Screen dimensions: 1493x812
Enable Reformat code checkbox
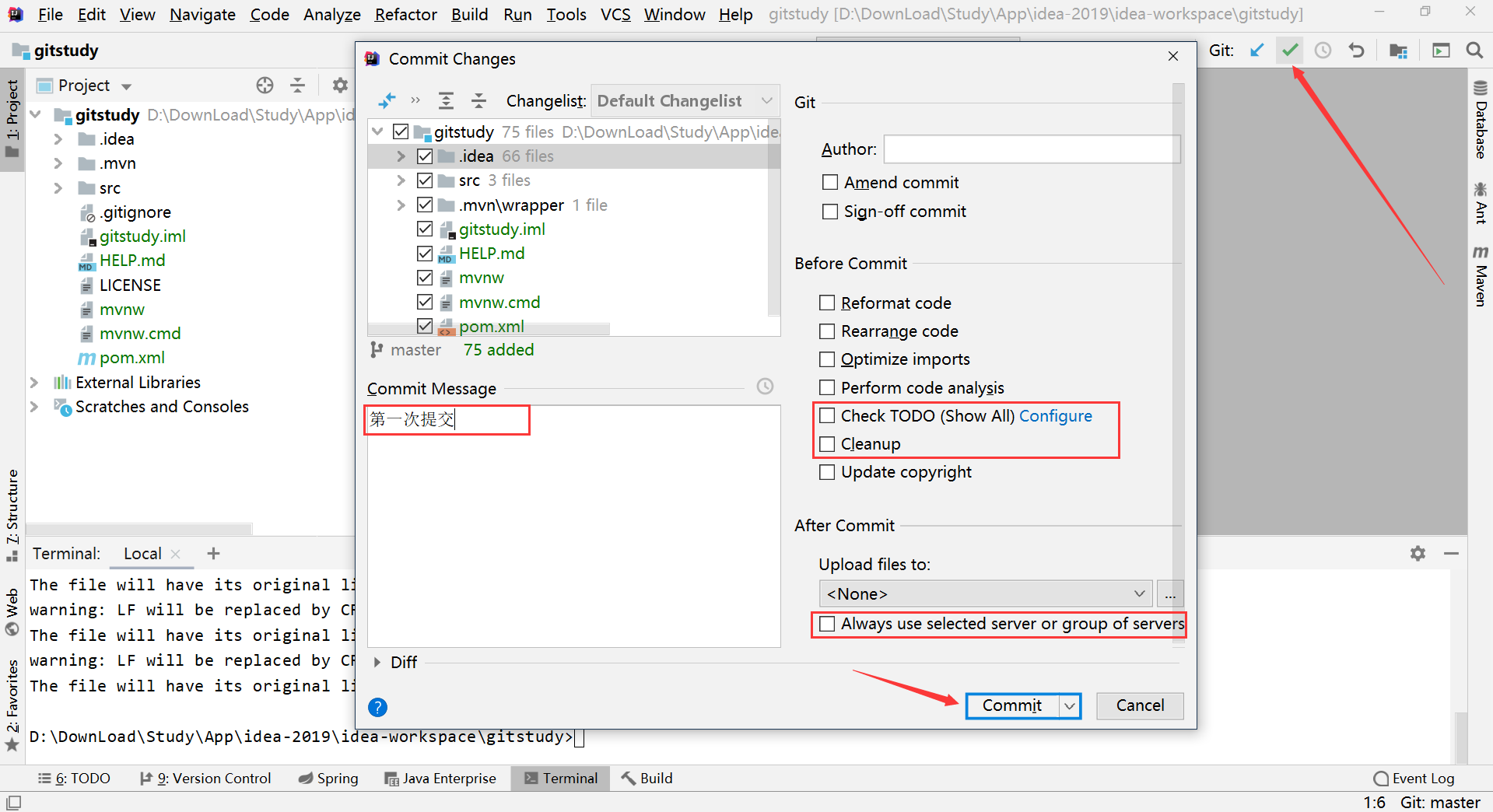[827, 303]
